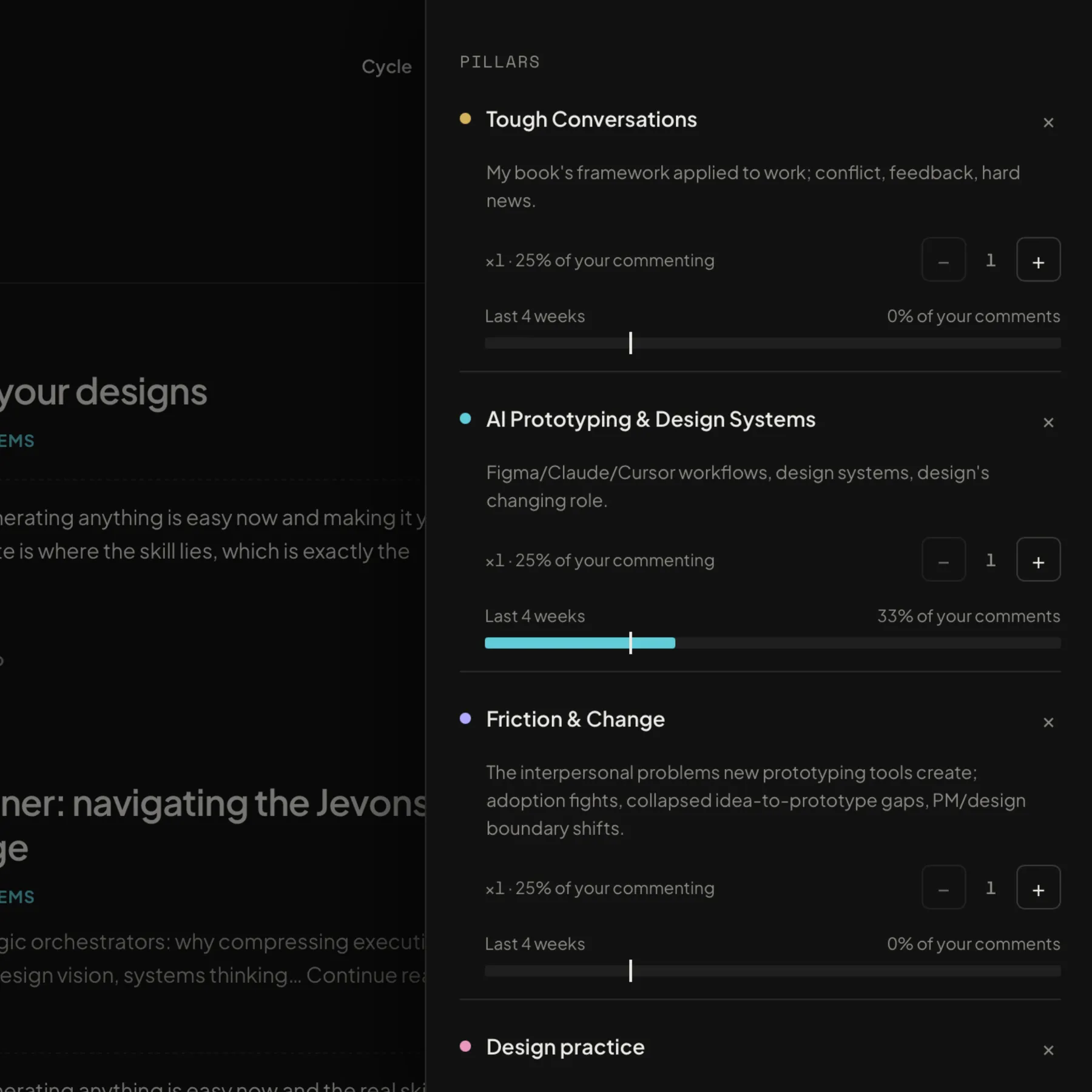Click the Tough Conversations weight value 1
Image resolution: width=1092 pixels, height=1092 pixels.
(991, 260)
